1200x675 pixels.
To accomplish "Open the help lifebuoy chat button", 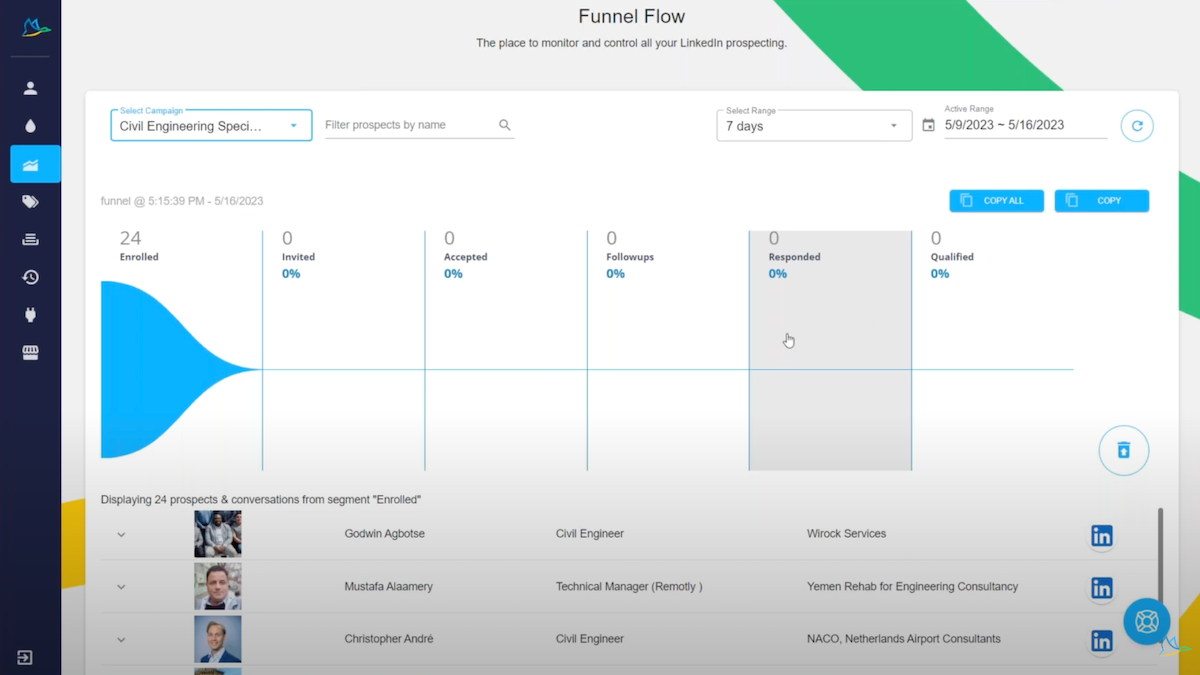I will coord(1146,622).
